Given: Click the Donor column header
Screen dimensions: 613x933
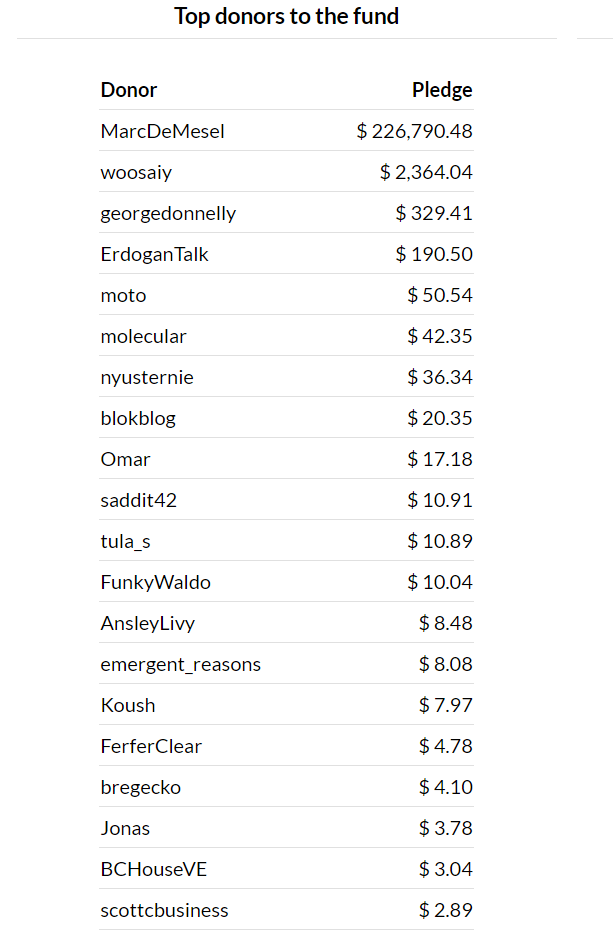Looking at the screenshot, I should click(x=129, y=90).
